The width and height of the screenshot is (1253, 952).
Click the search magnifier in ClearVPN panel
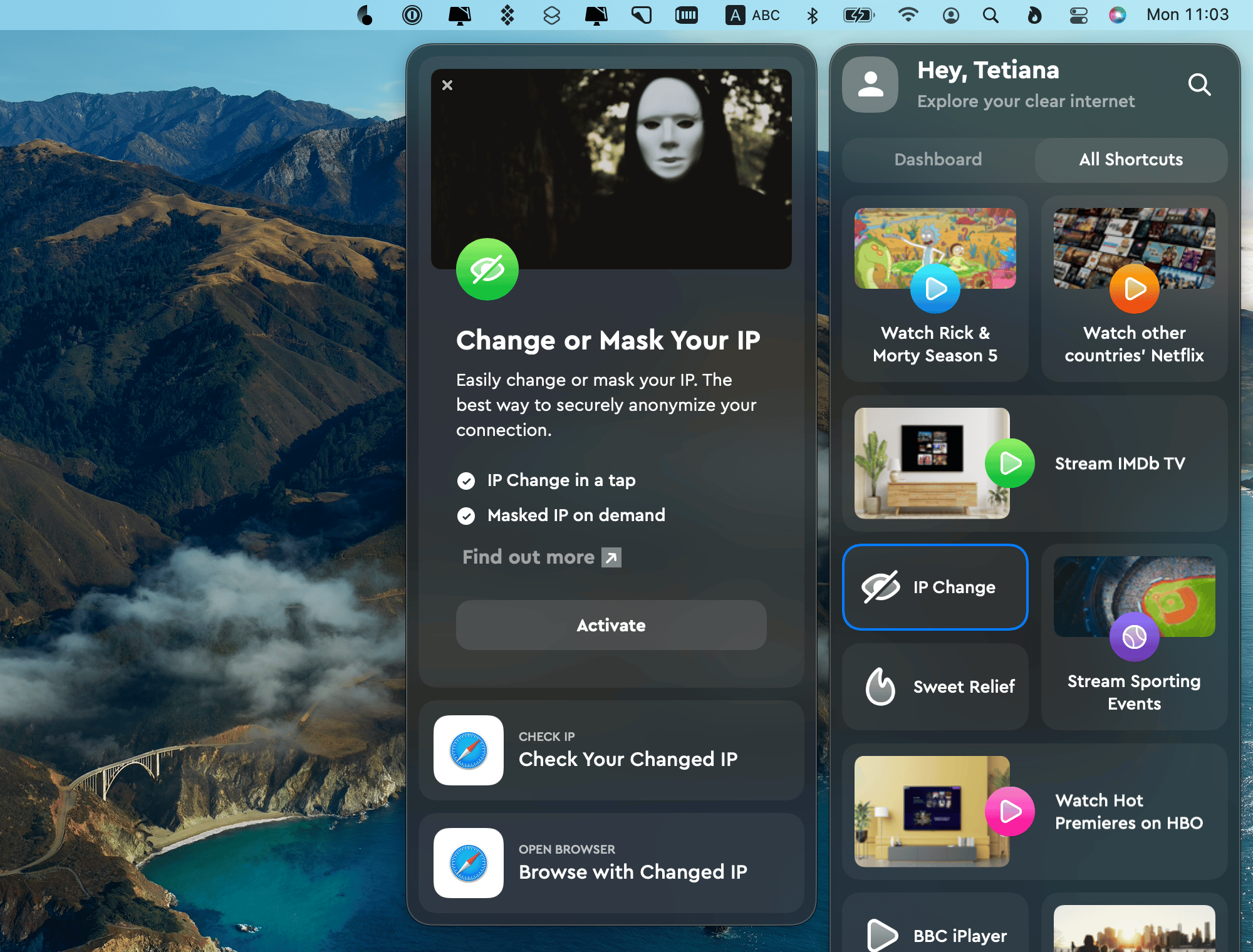[1199, 85]
